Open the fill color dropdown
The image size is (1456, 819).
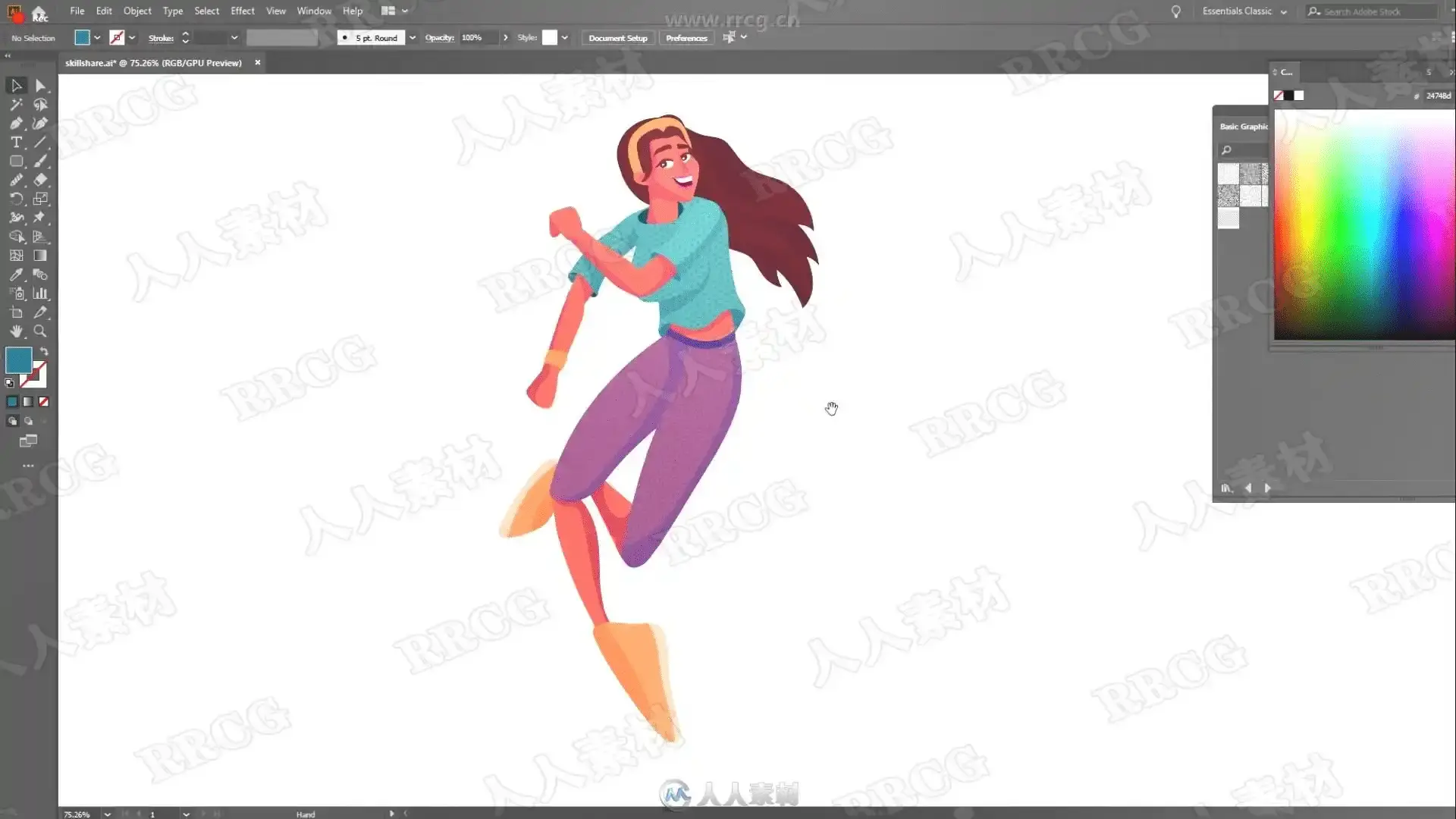[97, 37]
